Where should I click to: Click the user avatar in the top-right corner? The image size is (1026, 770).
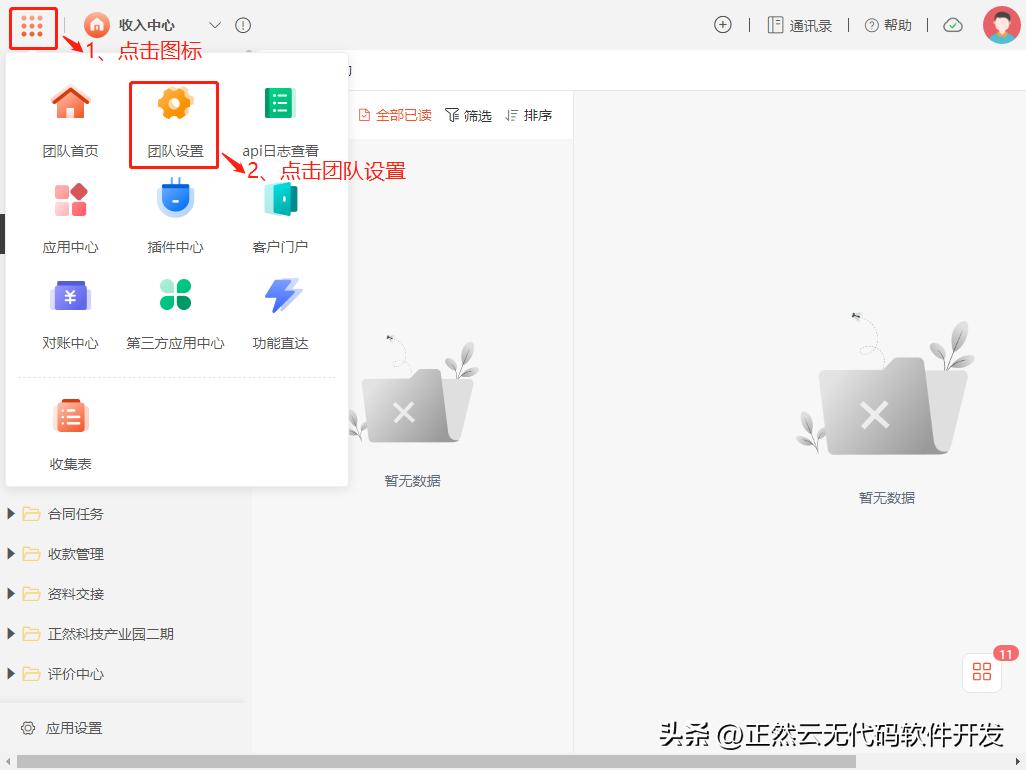(x=1002, y=25)
